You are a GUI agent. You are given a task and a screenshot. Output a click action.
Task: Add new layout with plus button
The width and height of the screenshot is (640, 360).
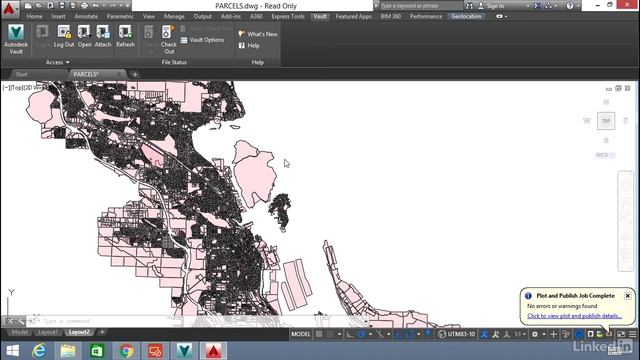pos(102,332)
